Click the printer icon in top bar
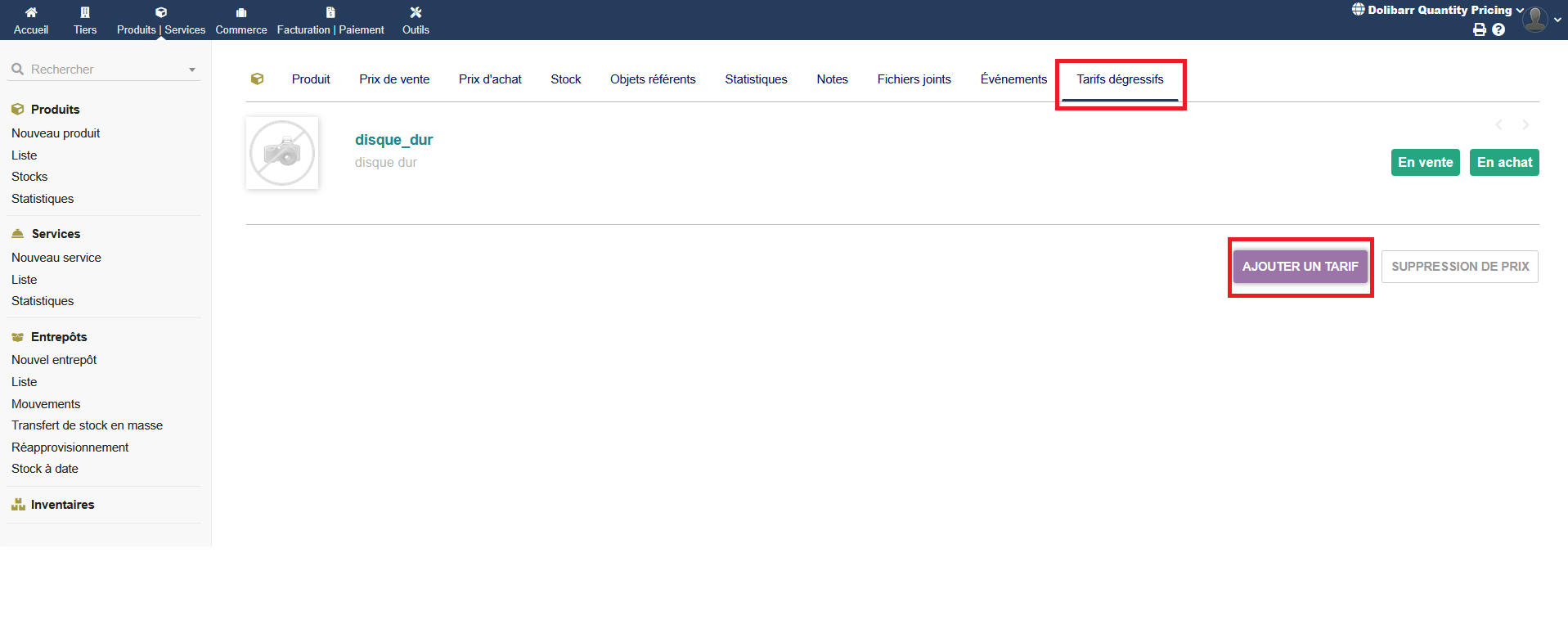 click(1479, 29)
